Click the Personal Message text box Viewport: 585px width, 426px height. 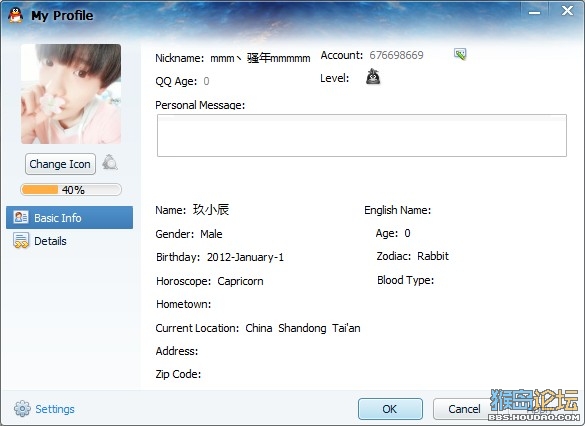362,135
